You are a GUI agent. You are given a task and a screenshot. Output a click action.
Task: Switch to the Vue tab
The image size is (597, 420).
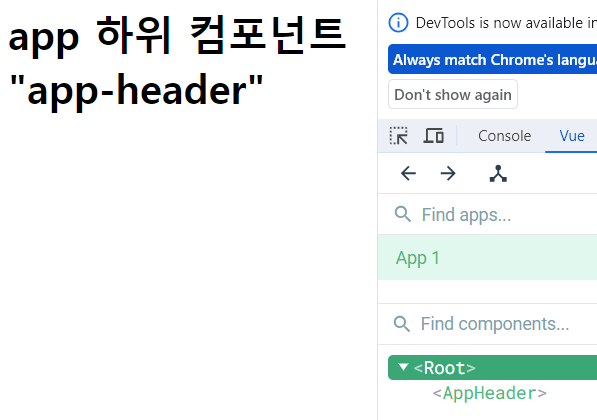pyautogui.click(x=572, y=136)
